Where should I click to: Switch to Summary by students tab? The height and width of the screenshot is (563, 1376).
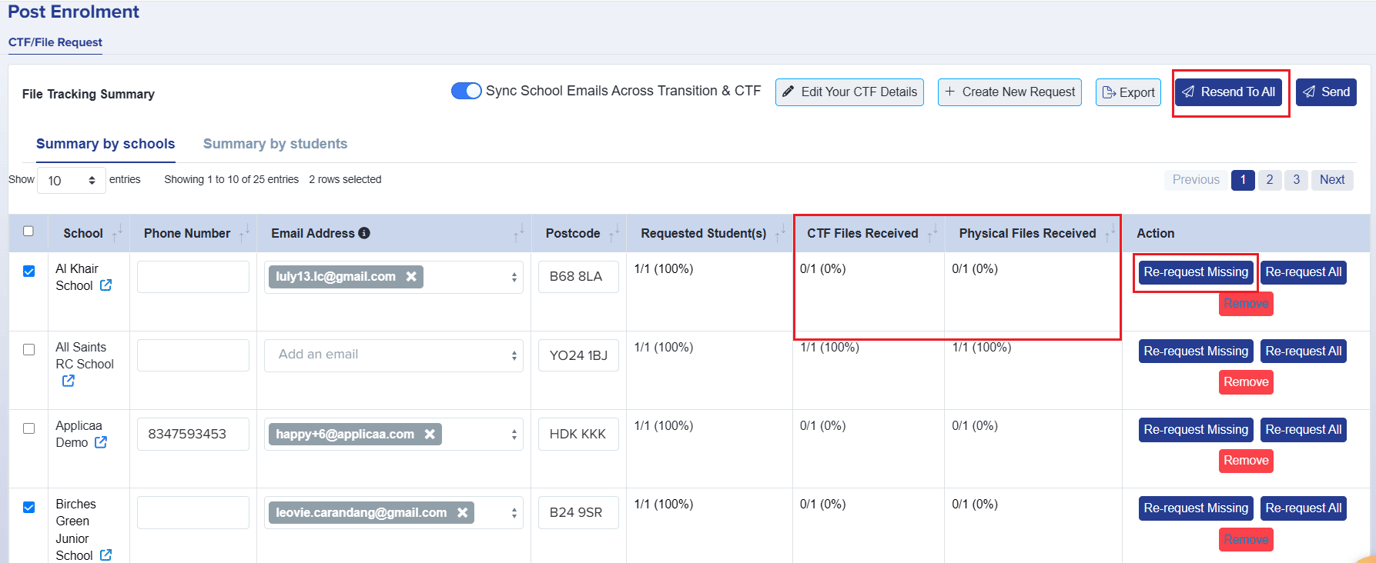(275, 144)
